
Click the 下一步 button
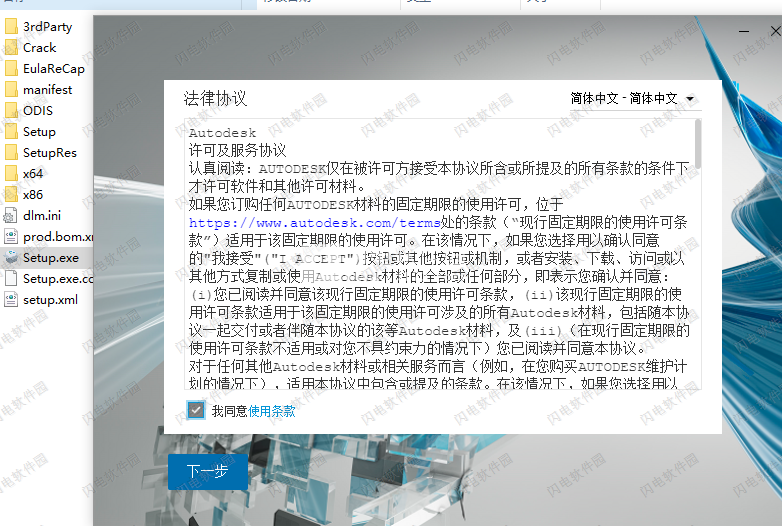click(207, 471)
